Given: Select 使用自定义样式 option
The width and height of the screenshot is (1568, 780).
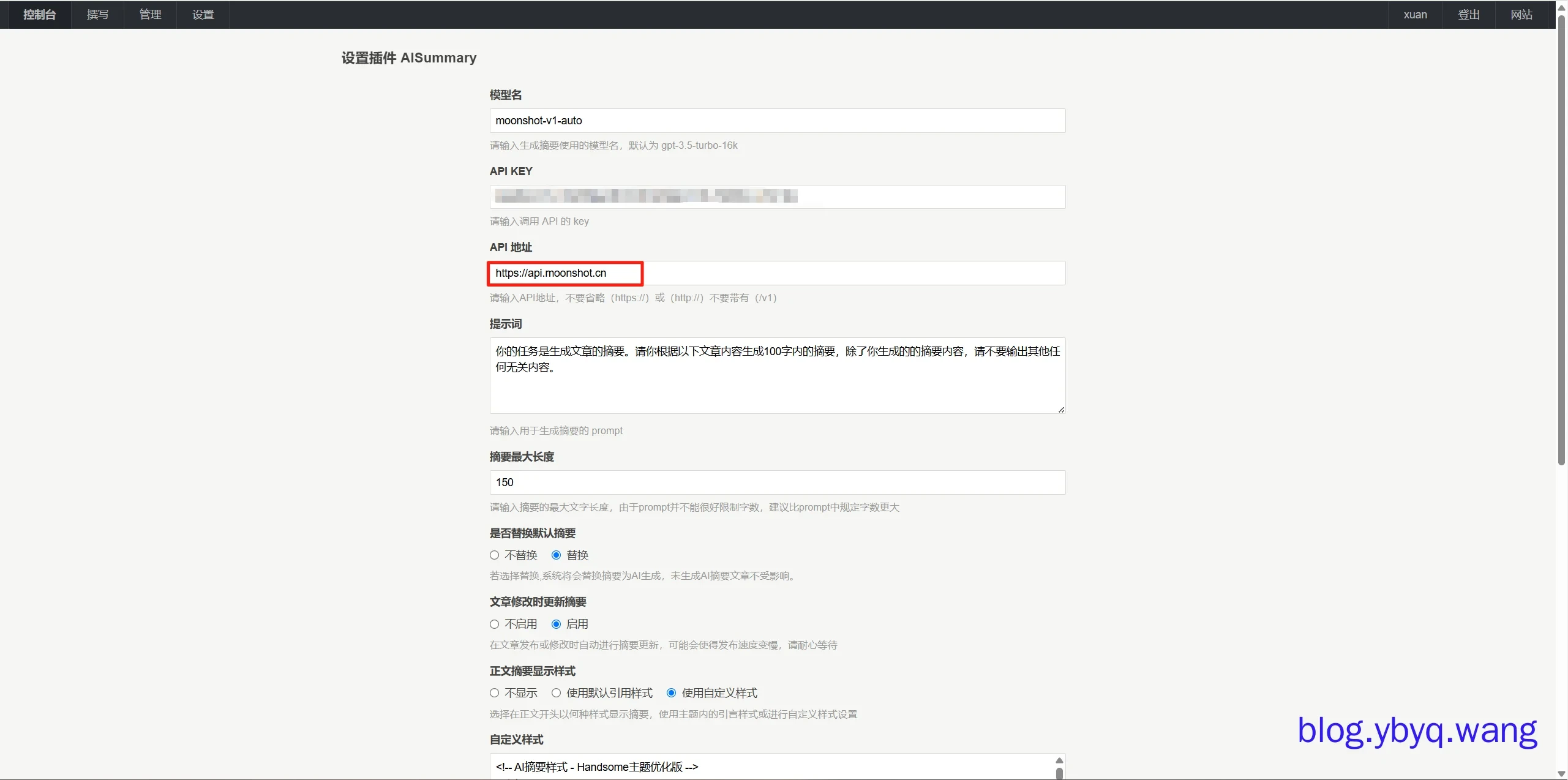Looking at the screenshot, I should pos(672,693).
